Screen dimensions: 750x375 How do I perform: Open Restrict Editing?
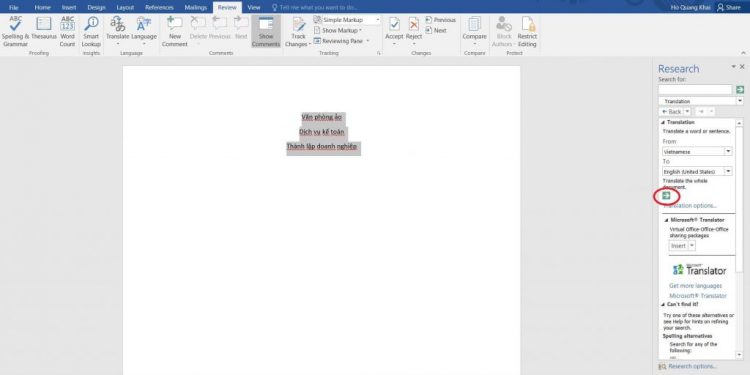pyautogui.click(x=527, y=32)
